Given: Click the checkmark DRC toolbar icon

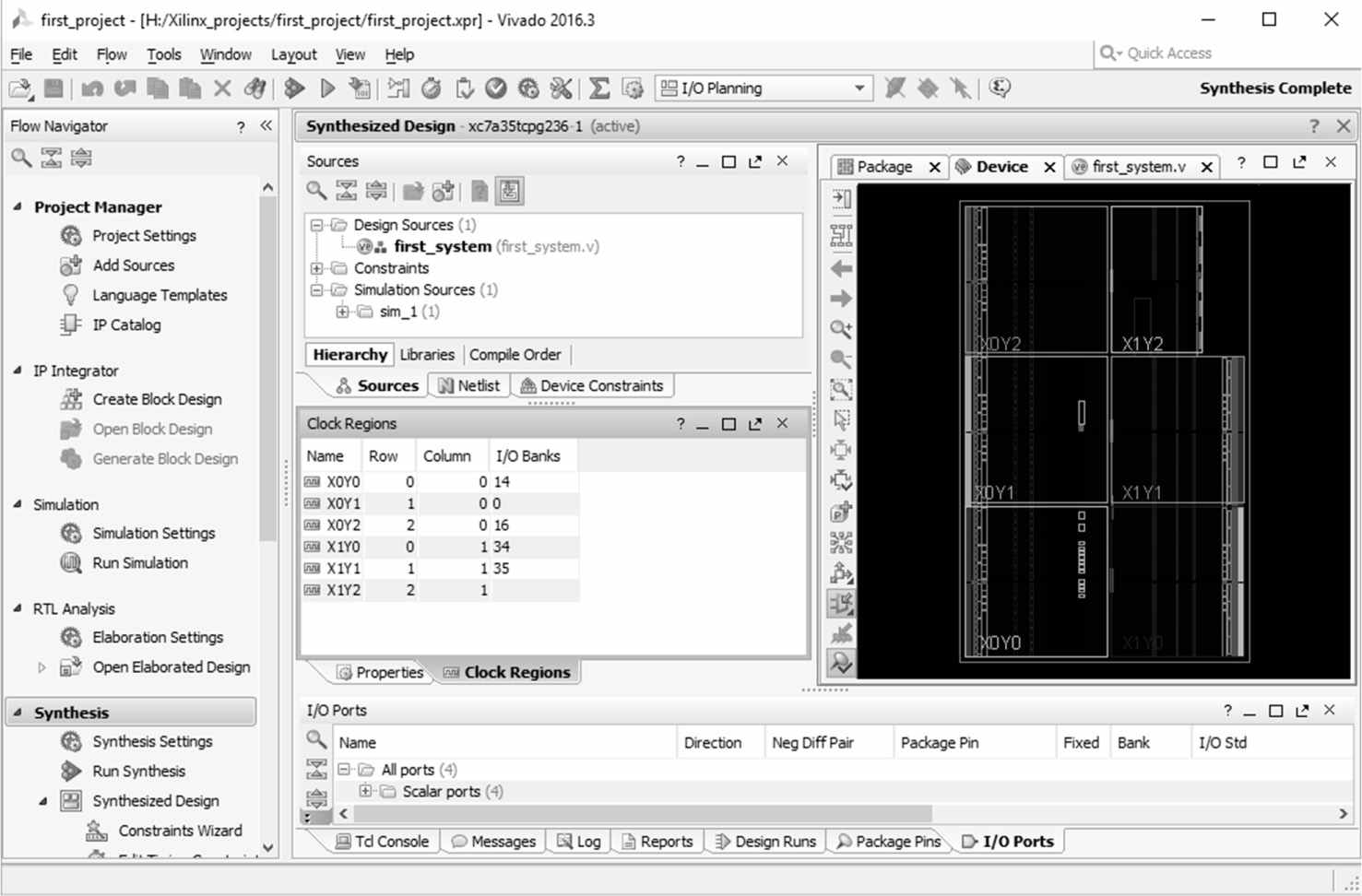Looking at the screenshot, I should pyautogui.click(x=496, y=88).
